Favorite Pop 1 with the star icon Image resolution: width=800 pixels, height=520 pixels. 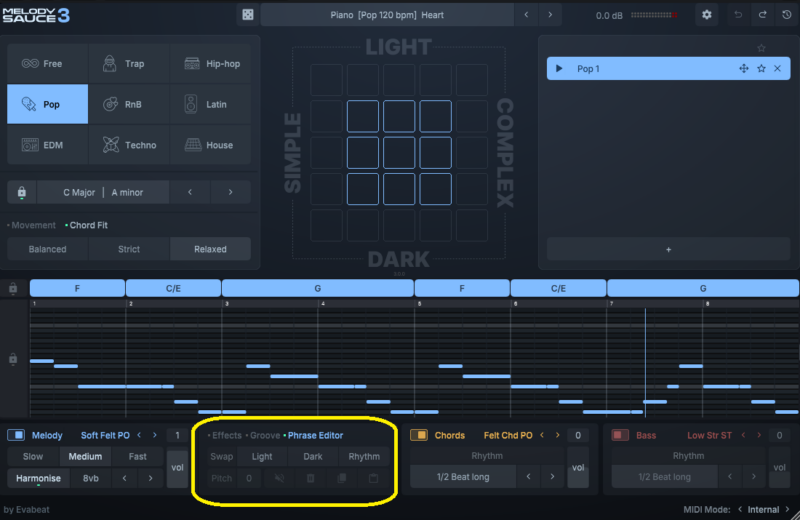(761, 69)
